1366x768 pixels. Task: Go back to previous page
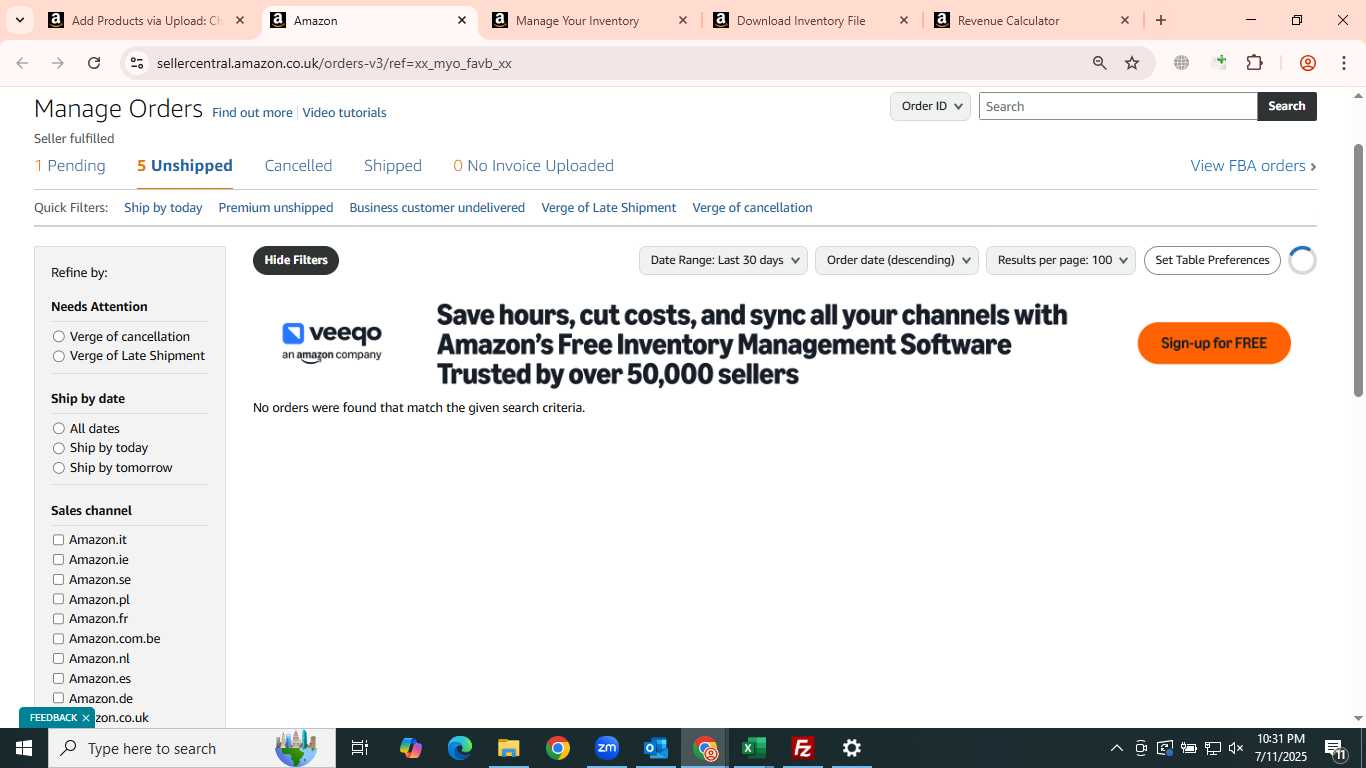click(22, 63)
